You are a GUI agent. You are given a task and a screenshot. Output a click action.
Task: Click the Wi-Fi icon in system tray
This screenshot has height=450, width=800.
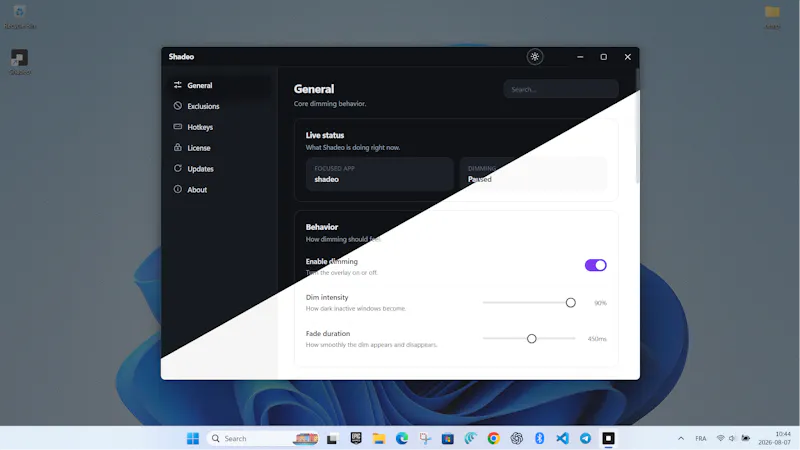(x=720, y=438)
